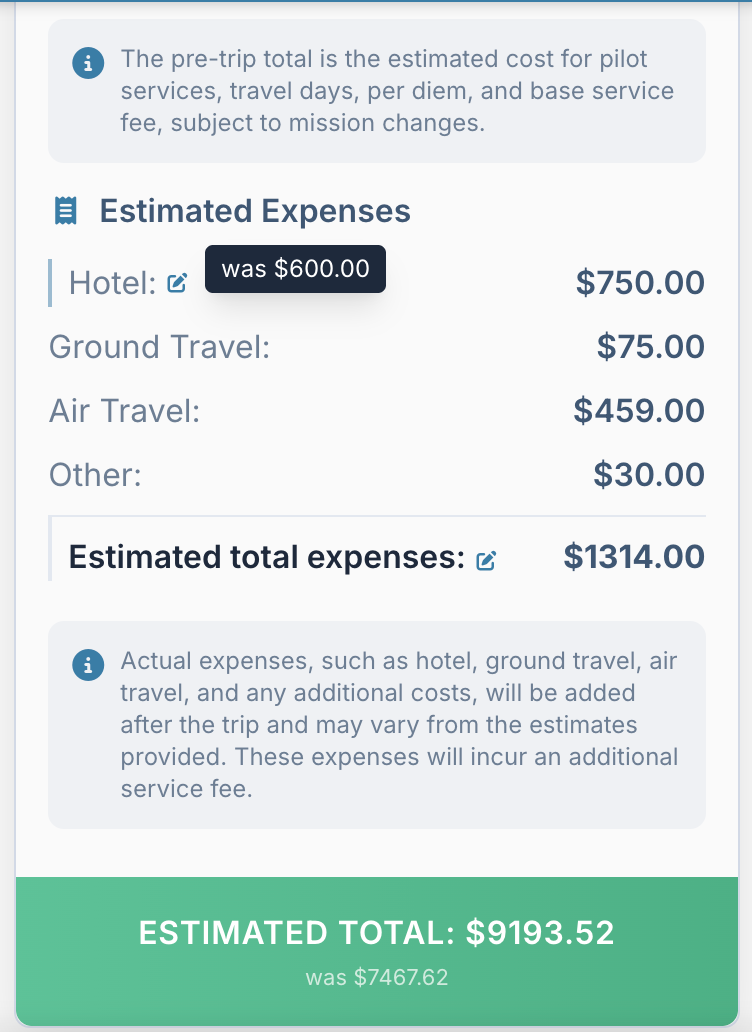Click the receipt icon beside Estimated Expenses

[65, 211]
